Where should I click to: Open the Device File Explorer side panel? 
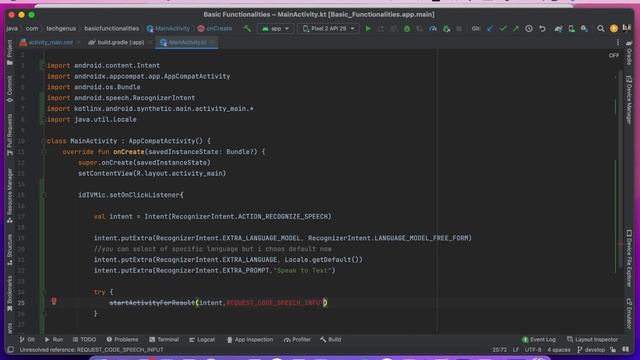(x=629, y=258)
